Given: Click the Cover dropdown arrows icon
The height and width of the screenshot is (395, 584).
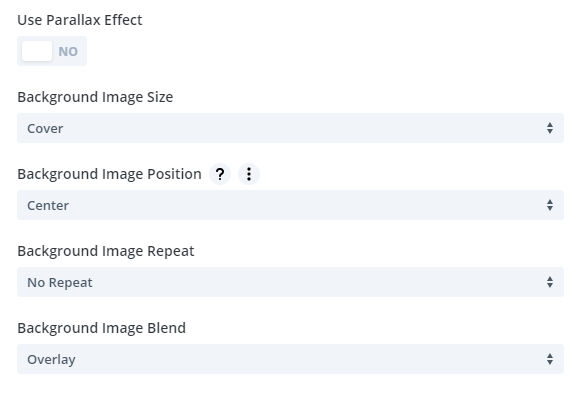Looking at the screenshot, I should (550, 128).
